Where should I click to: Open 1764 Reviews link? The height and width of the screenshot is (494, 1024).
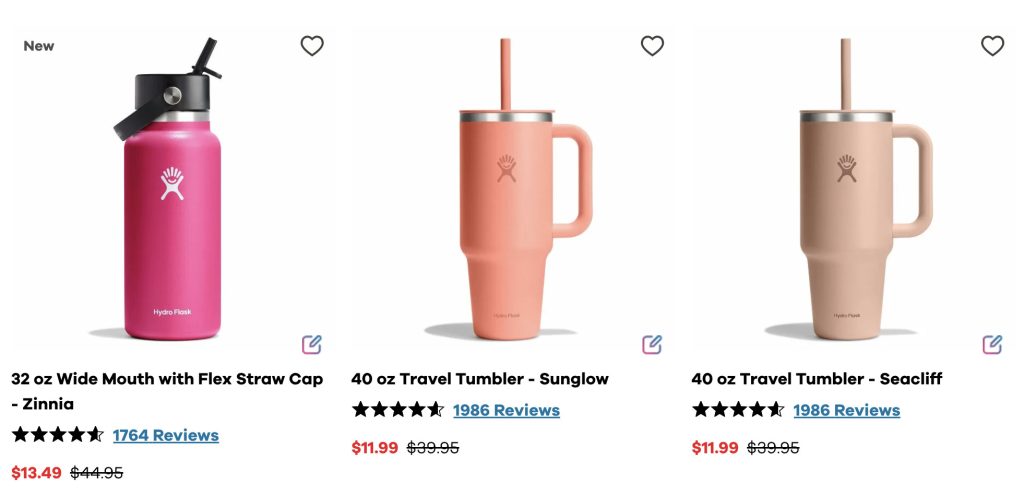click(x=165, y=435)
